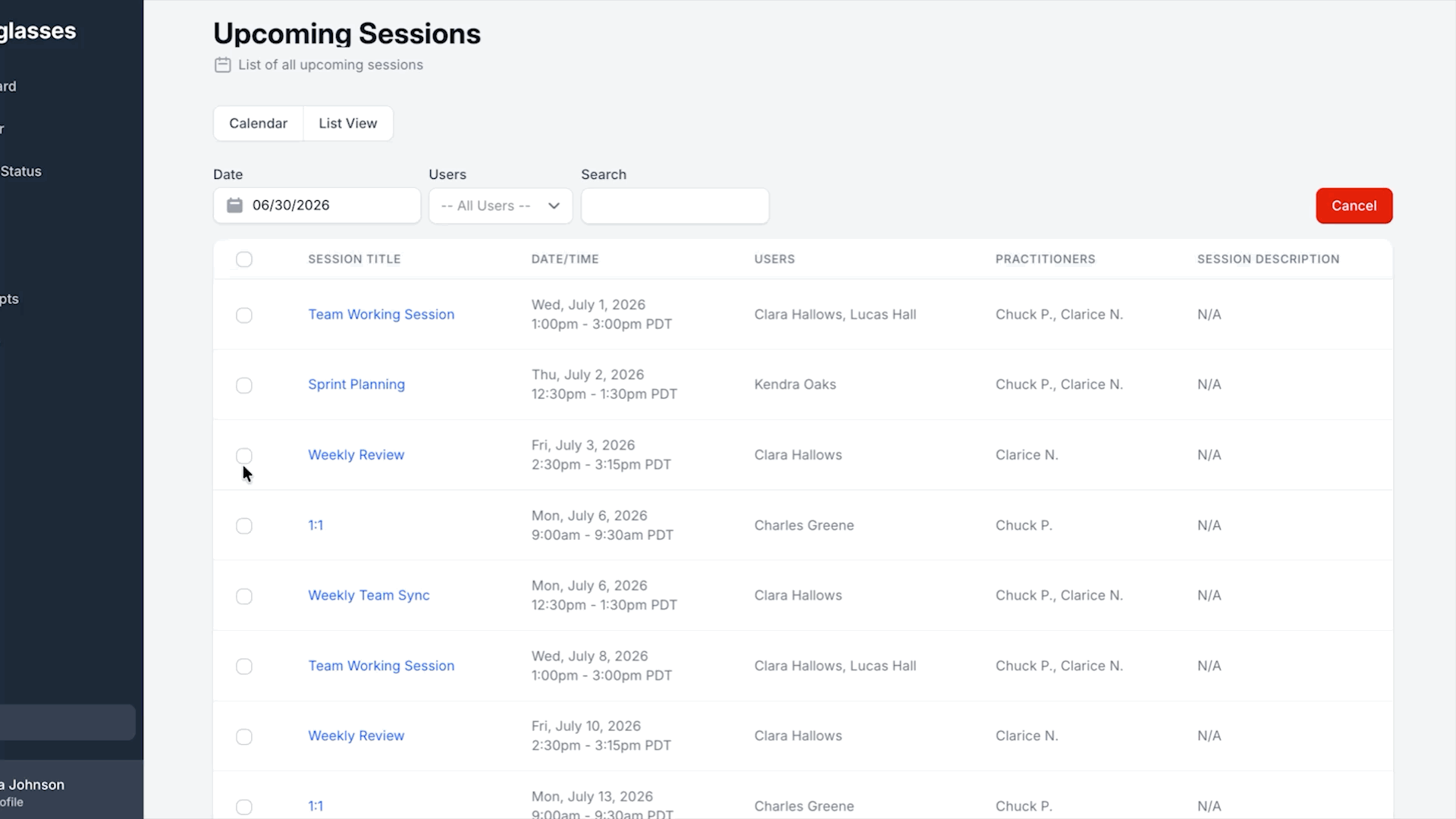This screenshot has height=819, width=1456.
Task: Click 'Clarice N.' in July 3 Weekly Review row
Action: pyautogui.click(x=1026, y=455)
